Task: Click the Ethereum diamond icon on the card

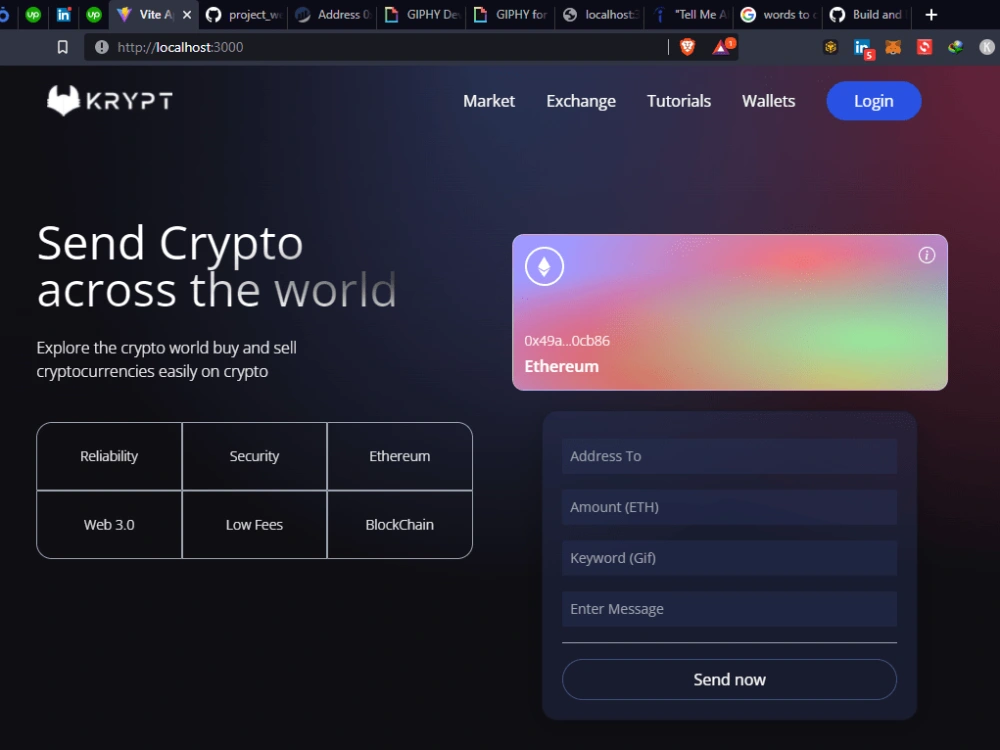Action: click(x=544, y=266)
